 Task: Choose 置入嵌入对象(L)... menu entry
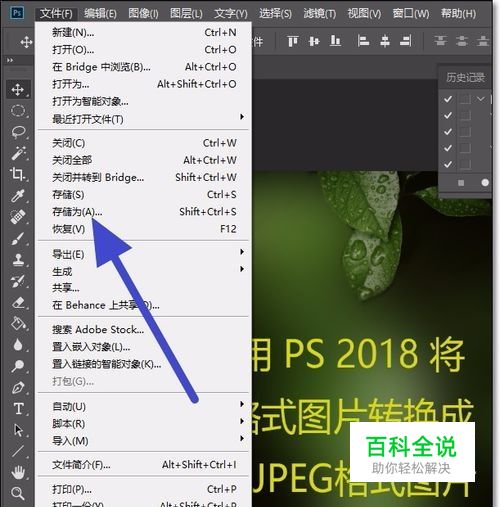143,347
